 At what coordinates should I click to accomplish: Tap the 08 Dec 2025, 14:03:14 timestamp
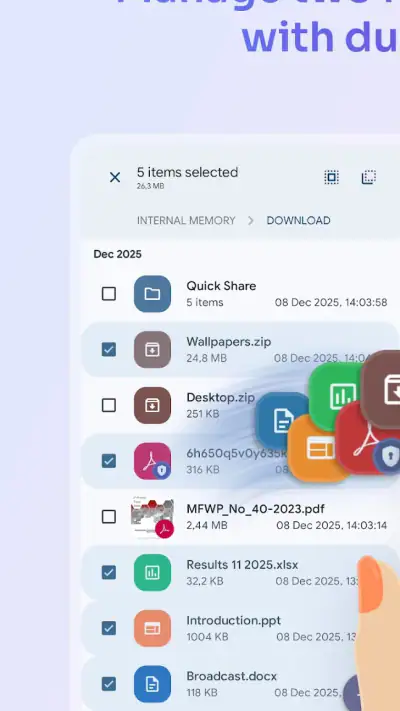[x=332, y=526]
